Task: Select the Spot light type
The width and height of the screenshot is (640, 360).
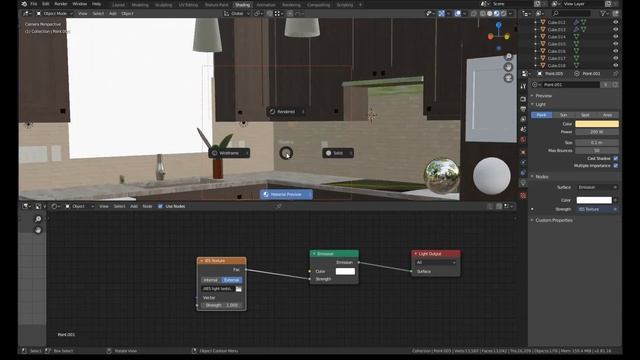Action: (585, 115)
